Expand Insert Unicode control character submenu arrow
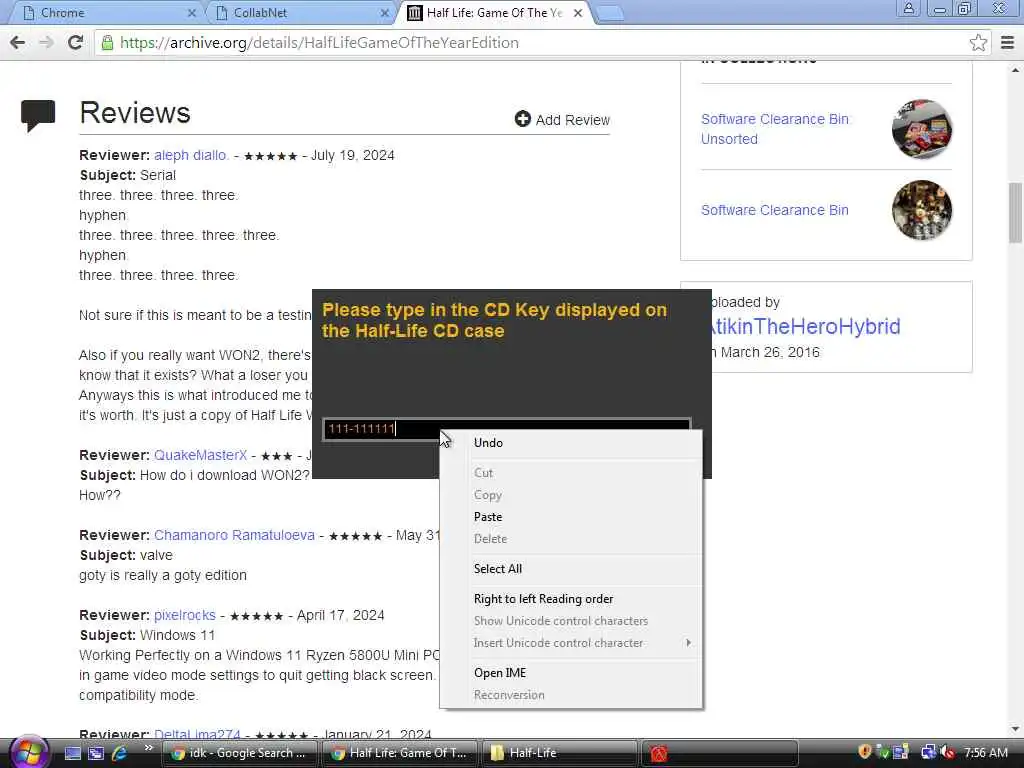1024x768 pixels. 688,643
